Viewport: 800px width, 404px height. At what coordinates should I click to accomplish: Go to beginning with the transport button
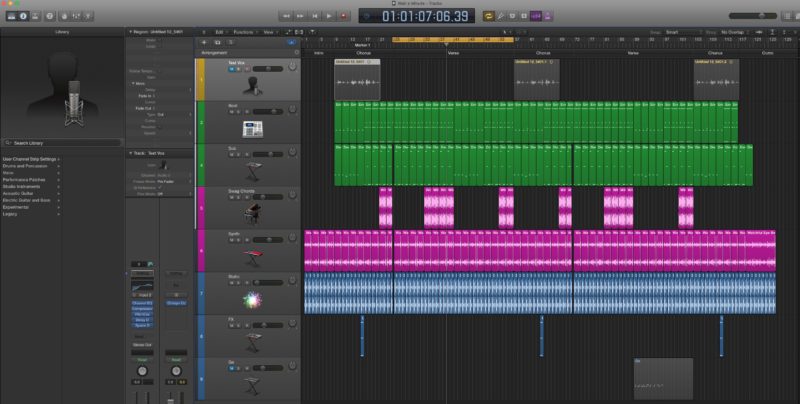315,16
